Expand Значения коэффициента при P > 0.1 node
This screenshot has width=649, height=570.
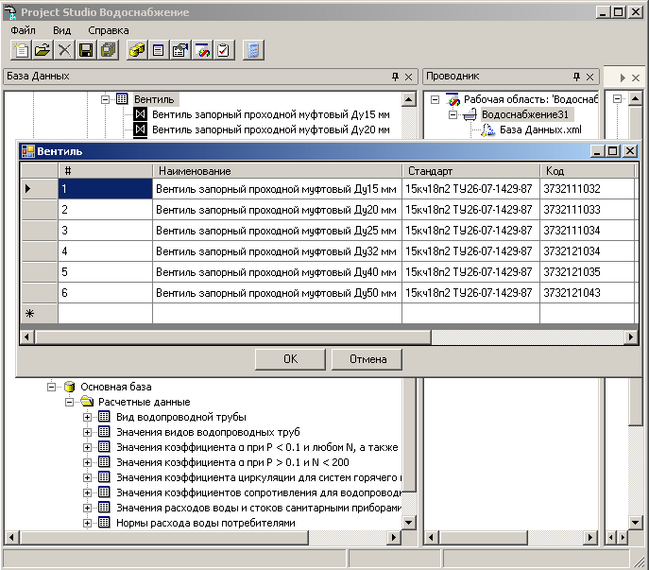click(x=87, y=462)
